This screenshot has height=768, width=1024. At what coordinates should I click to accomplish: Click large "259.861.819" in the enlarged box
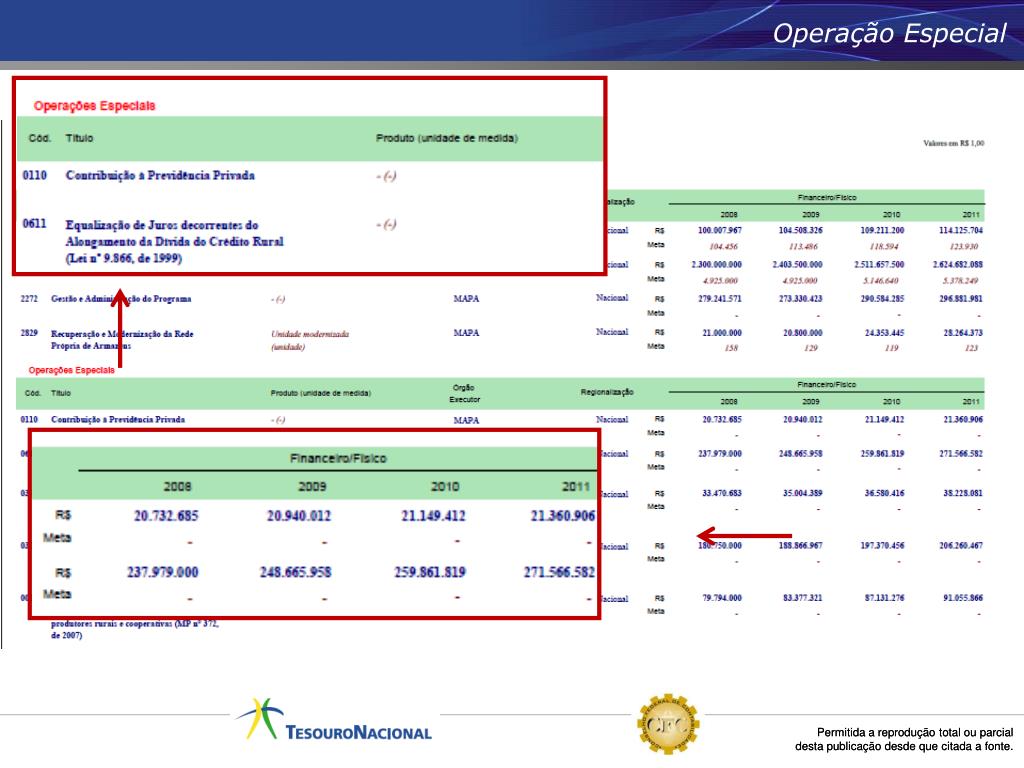pyautogui.click(x=430, y=572)
